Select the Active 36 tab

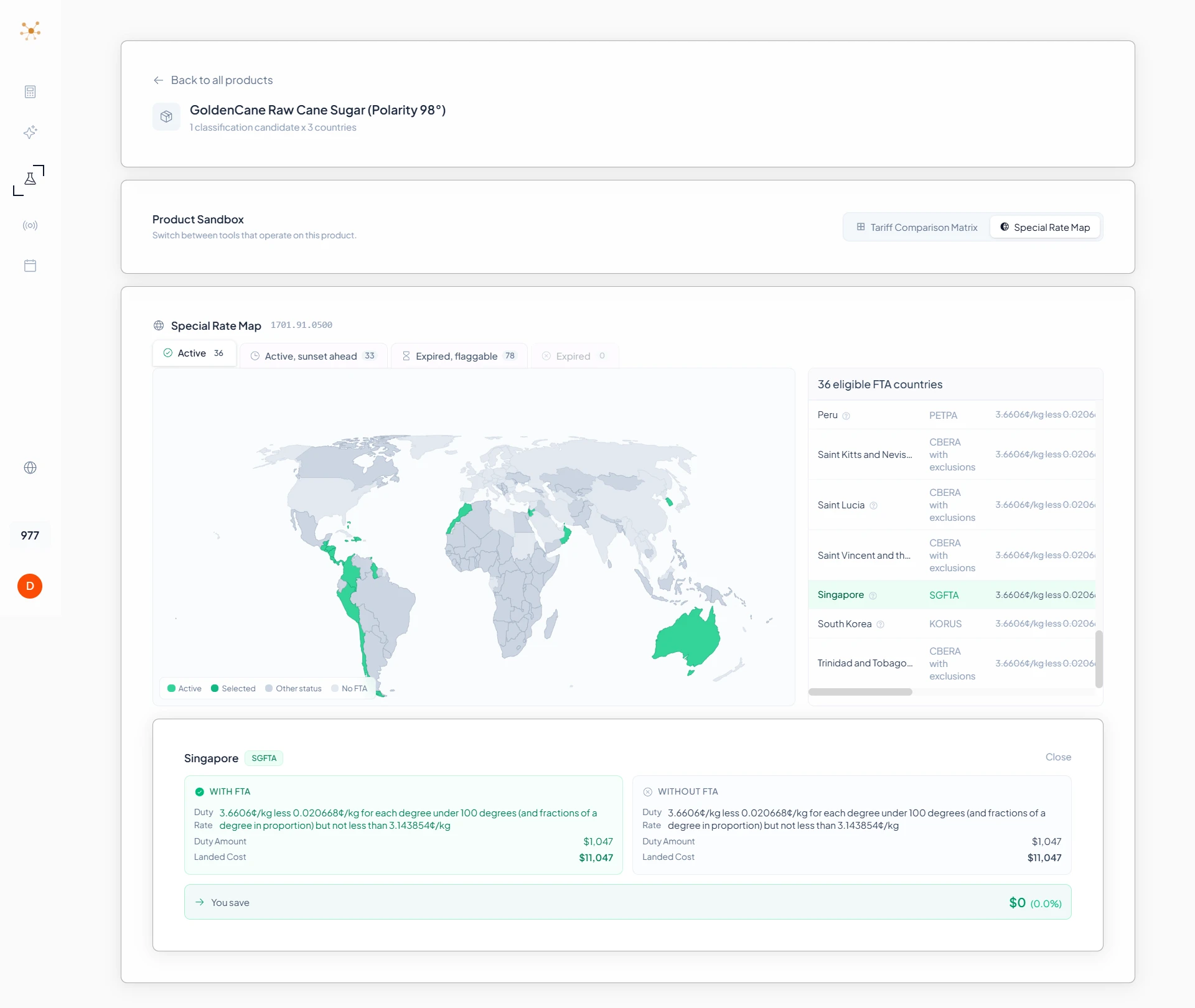194,353
